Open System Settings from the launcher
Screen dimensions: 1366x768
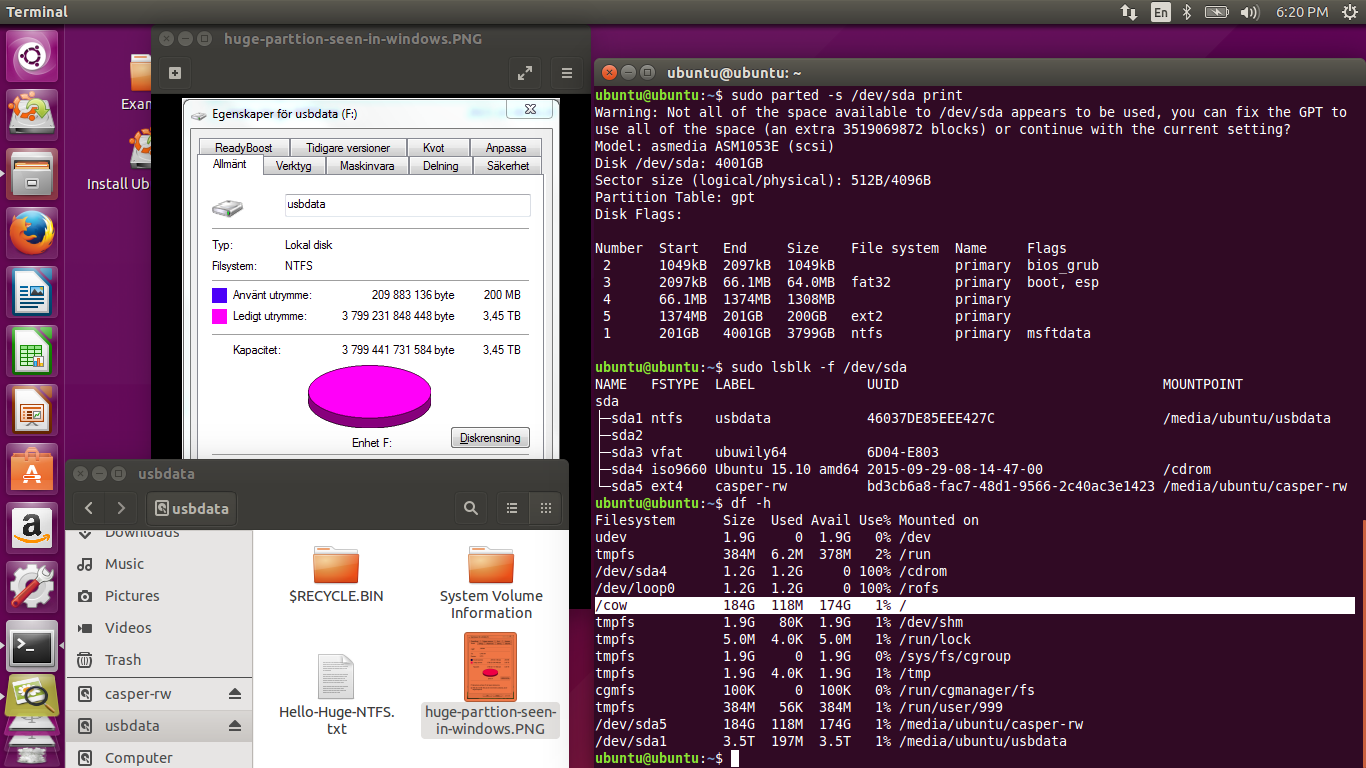tap(33, 587)
